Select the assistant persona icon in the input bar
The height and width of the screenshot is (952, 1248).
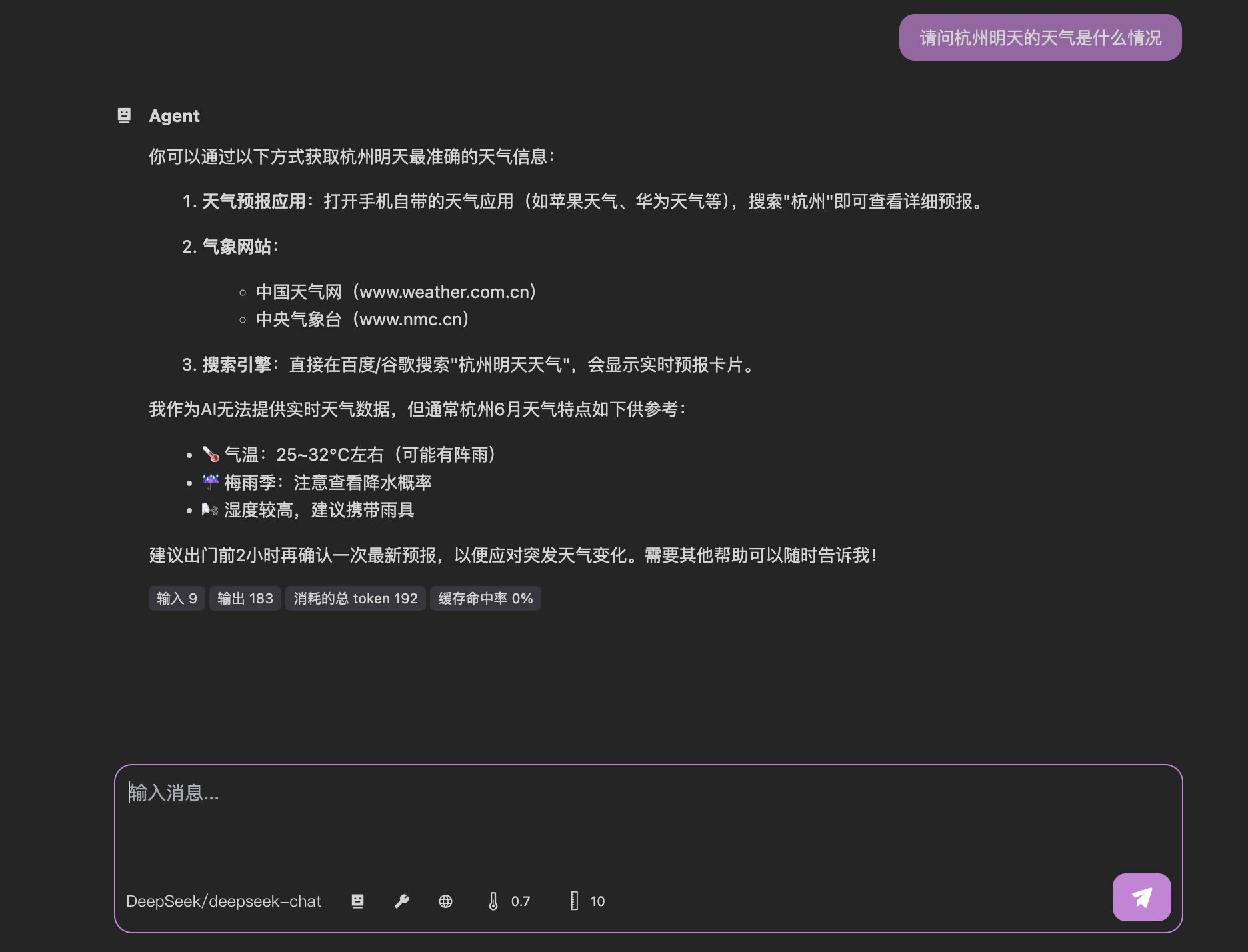click(x=358, y=901)
